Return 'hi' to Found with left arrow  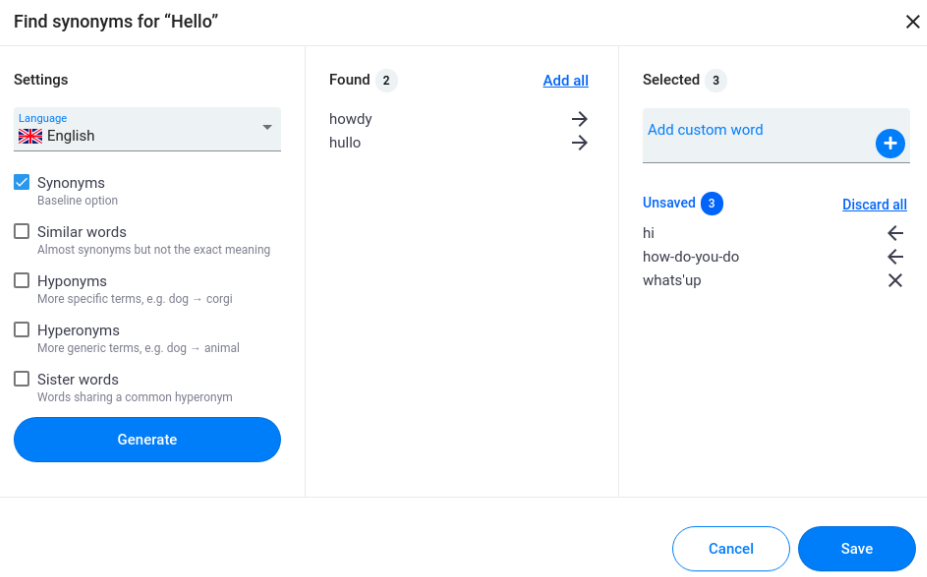click(x=895, y=233)
